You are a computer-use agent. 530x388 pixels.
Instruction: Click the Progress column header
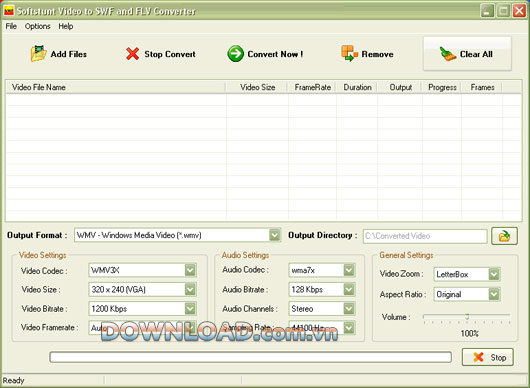(x=442, y=87)
